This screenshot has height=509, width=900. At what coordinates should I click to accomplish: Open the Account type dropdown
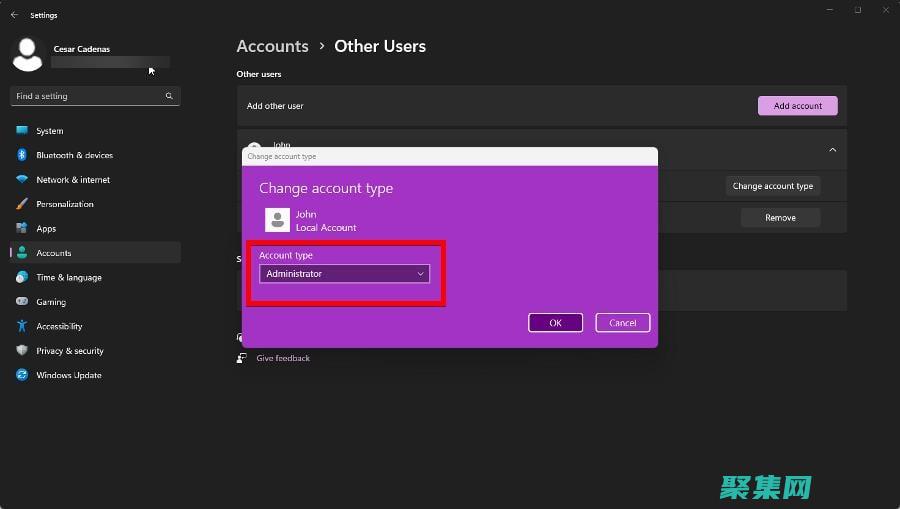coord(344,274)
